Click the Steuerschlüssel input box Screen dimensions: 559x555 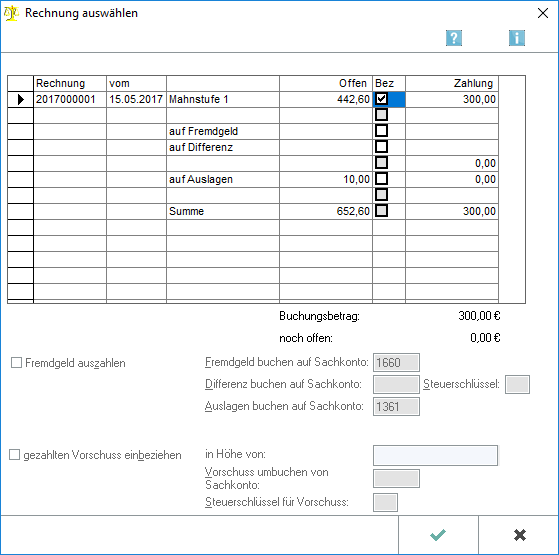[x=517, y=385]
